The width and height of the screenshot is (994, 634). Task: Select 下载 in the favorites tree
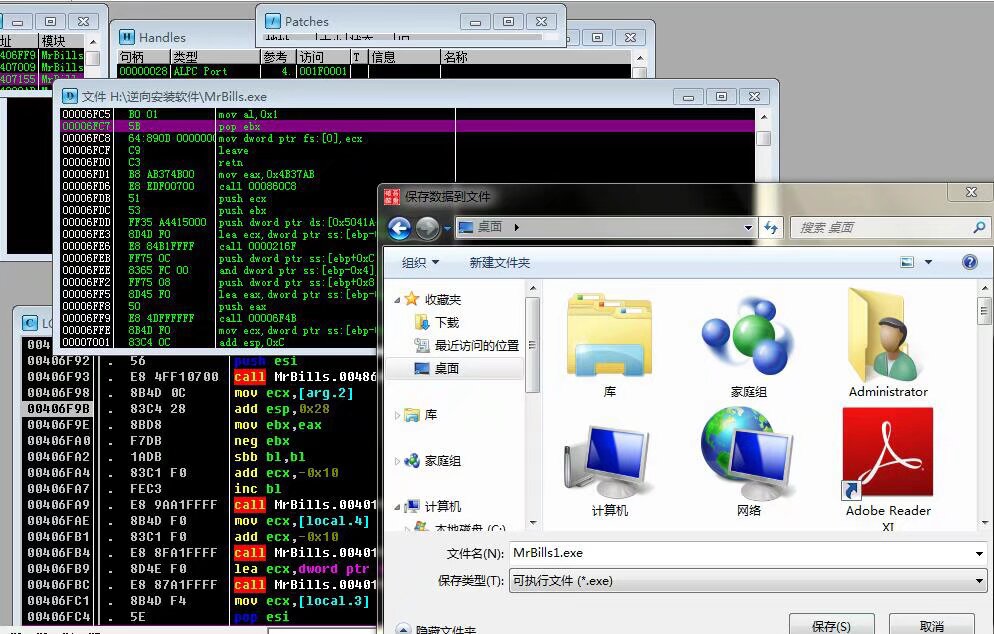click(x=446, y=322)
